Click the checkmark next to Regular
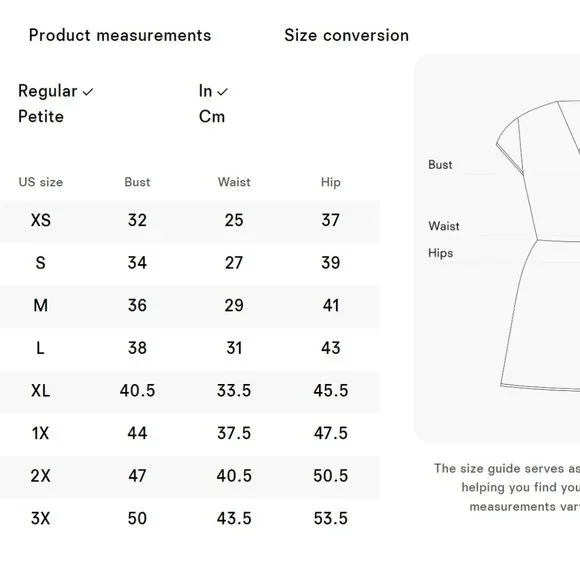This screenshot has height=580, width=580. (88, 92)
